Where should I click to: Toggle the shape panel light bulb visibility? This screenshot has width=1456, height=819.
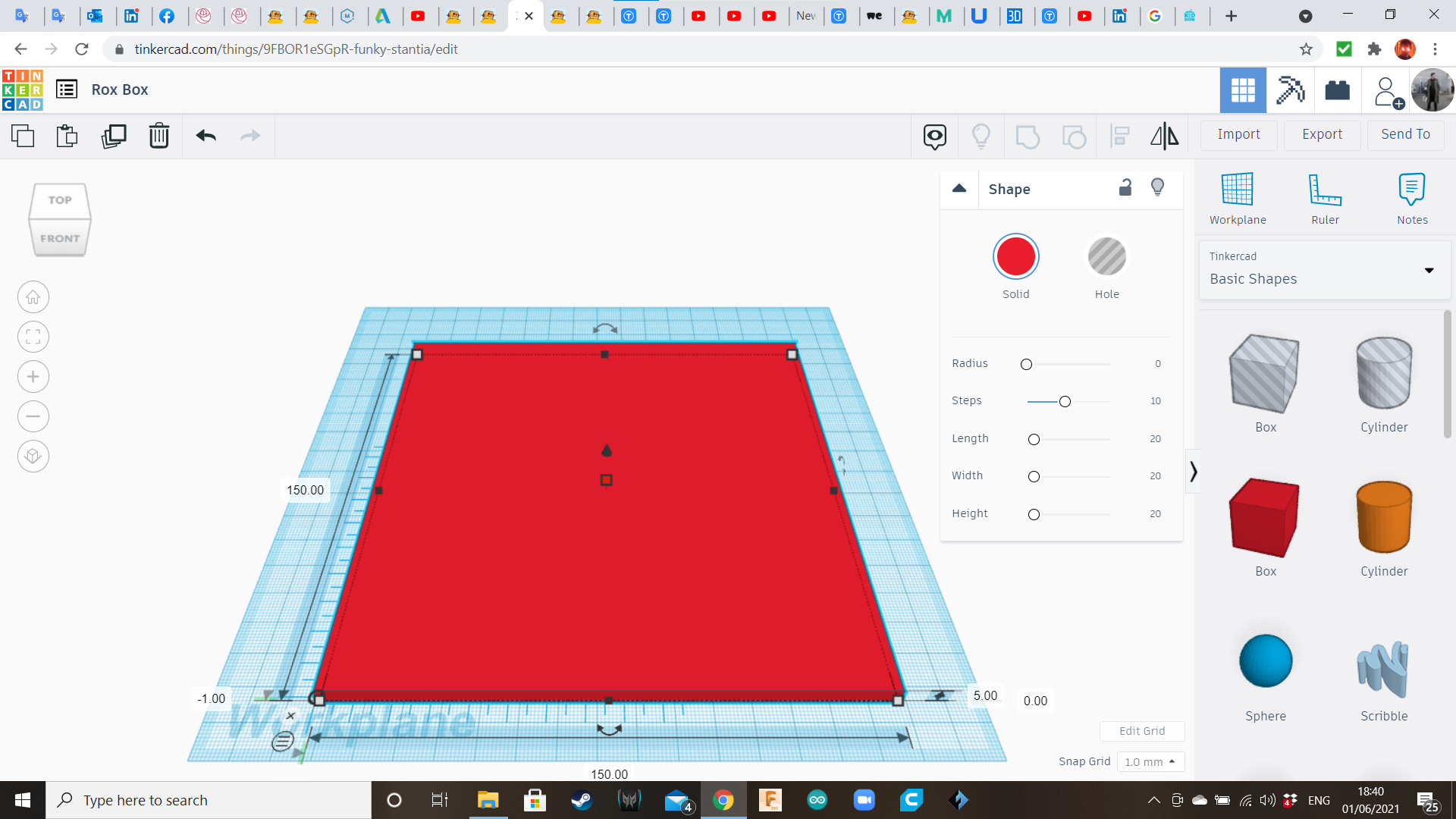pos(1157,188)
